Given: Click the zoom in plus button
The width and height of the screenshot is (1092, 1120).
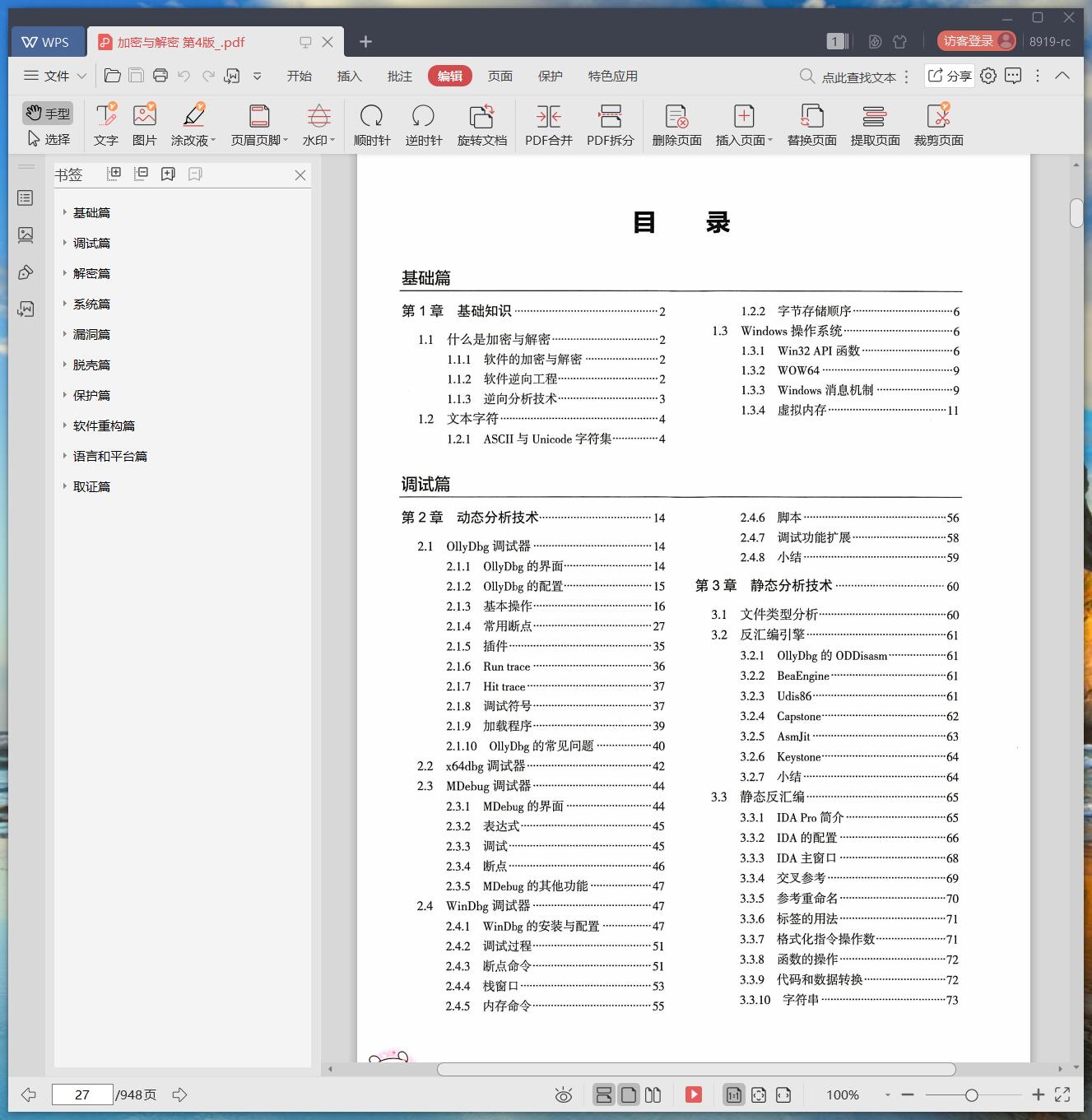Looking at the screenshot, I should 1038,1094.
